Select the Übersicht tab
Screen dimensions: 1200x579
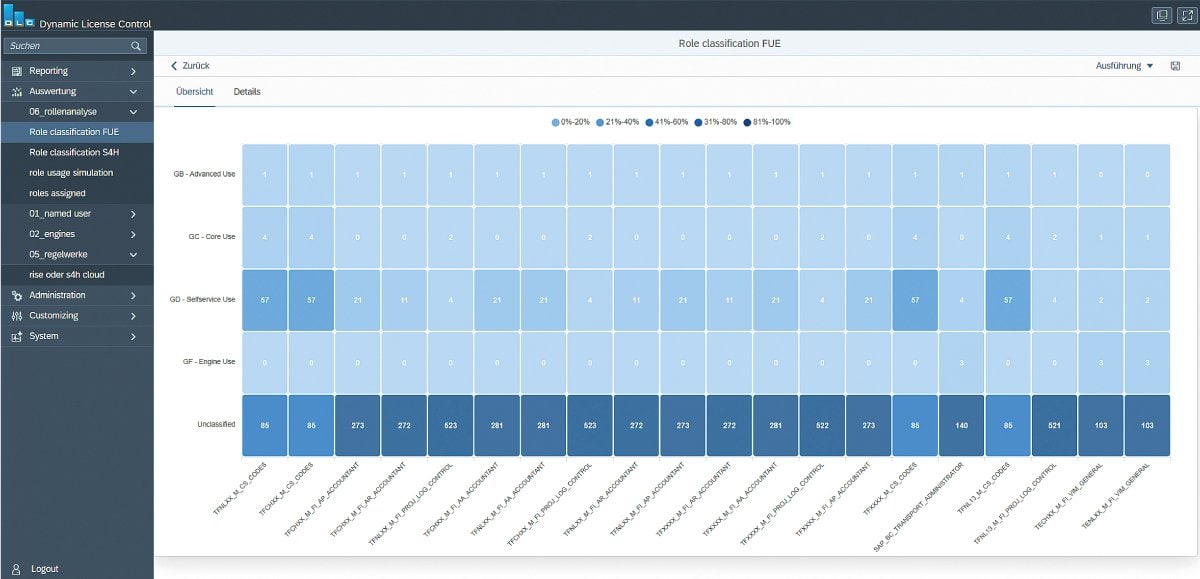(x=194, y=92)
